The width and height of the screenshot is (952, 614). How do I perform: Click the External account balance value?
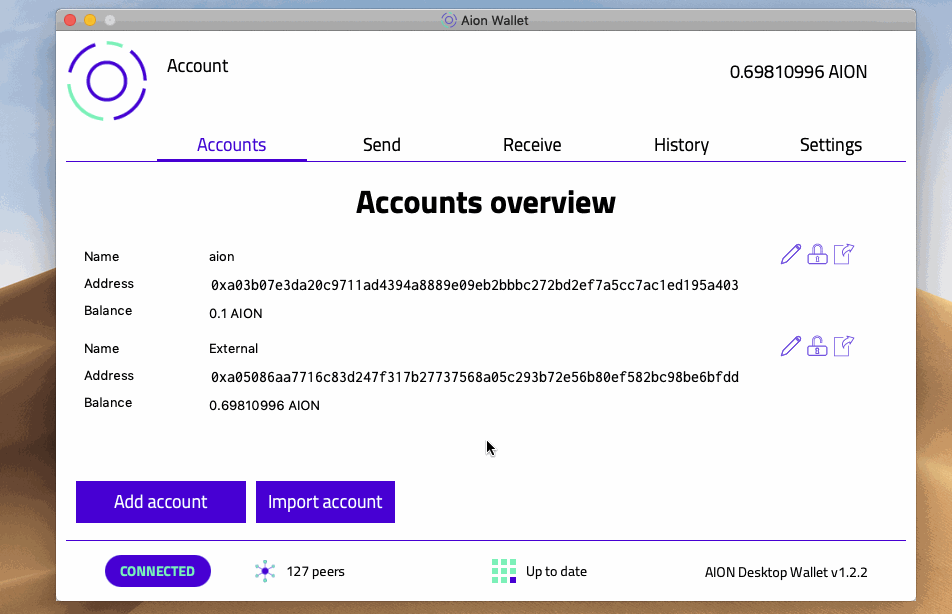click(264, 405)
